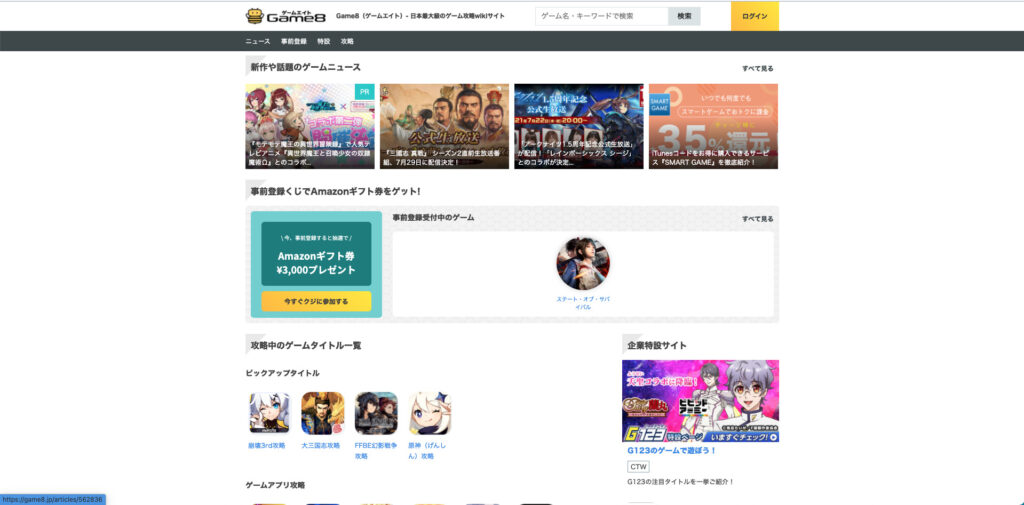Click the ステート・オブ・サバイバル circular game icon
The image size is (1024, 505).
point(583,264)
